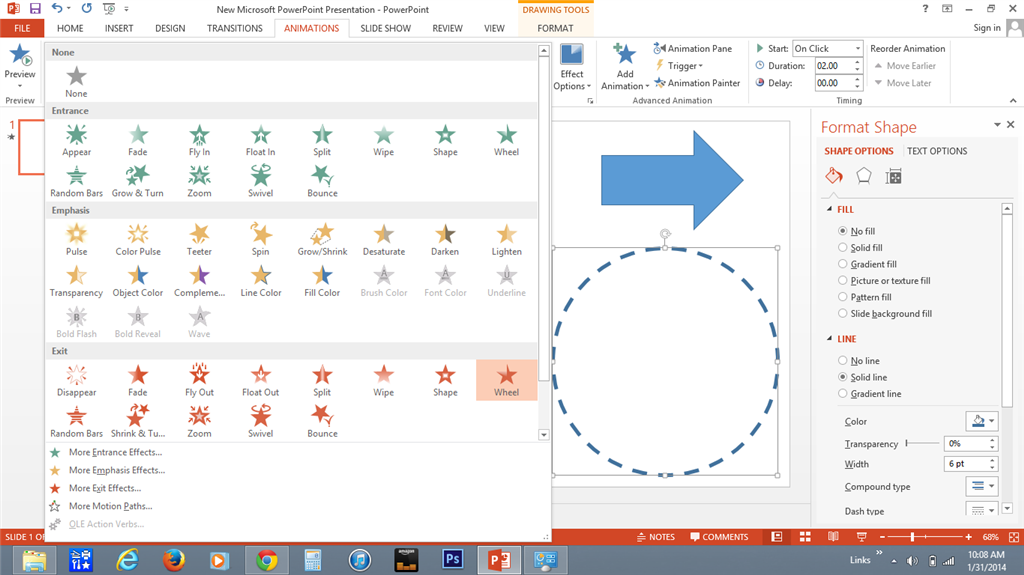The width and height of the screenshot is (1024, 575).
Task: Choose the Pattern fill option
Action: [x=842, y=297]
